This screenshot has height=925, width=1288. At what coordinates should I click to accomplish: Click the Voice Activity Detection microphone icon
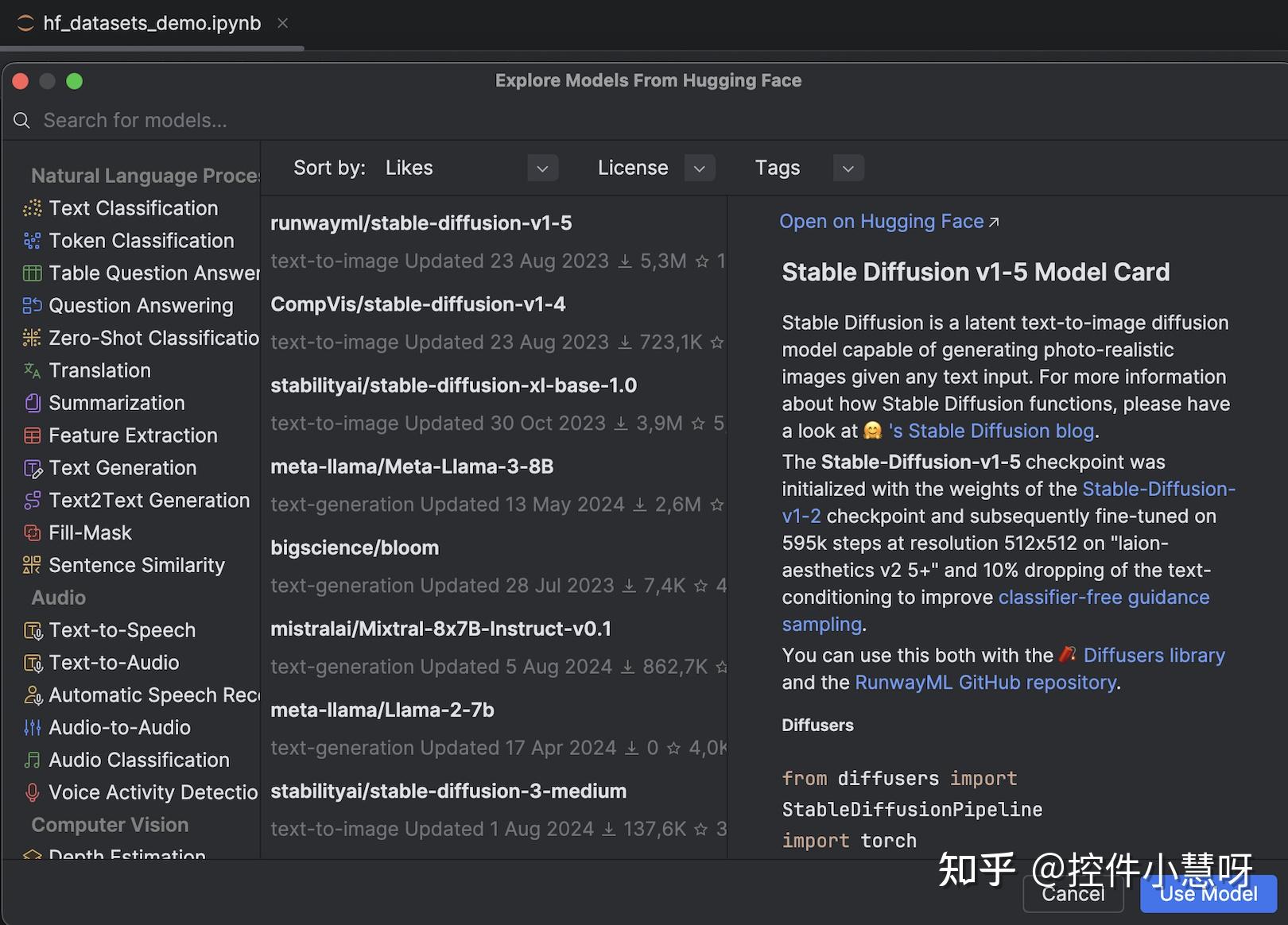(x=32, y=791)
